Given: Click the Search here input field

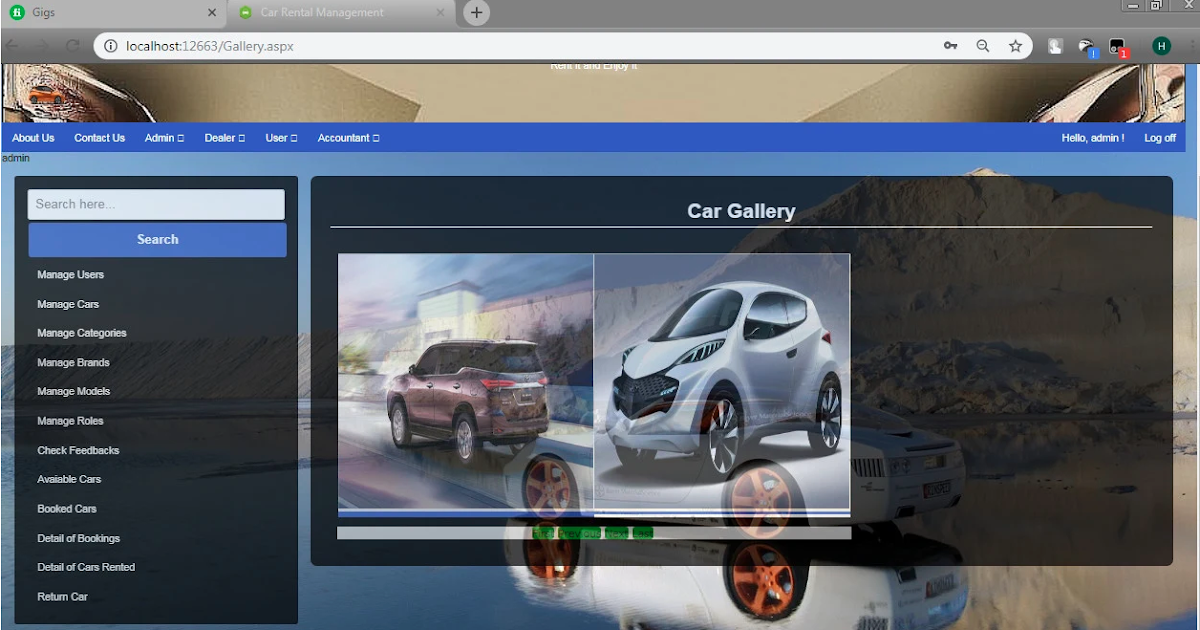Looking at the screenshot, I should click(156, 204).
